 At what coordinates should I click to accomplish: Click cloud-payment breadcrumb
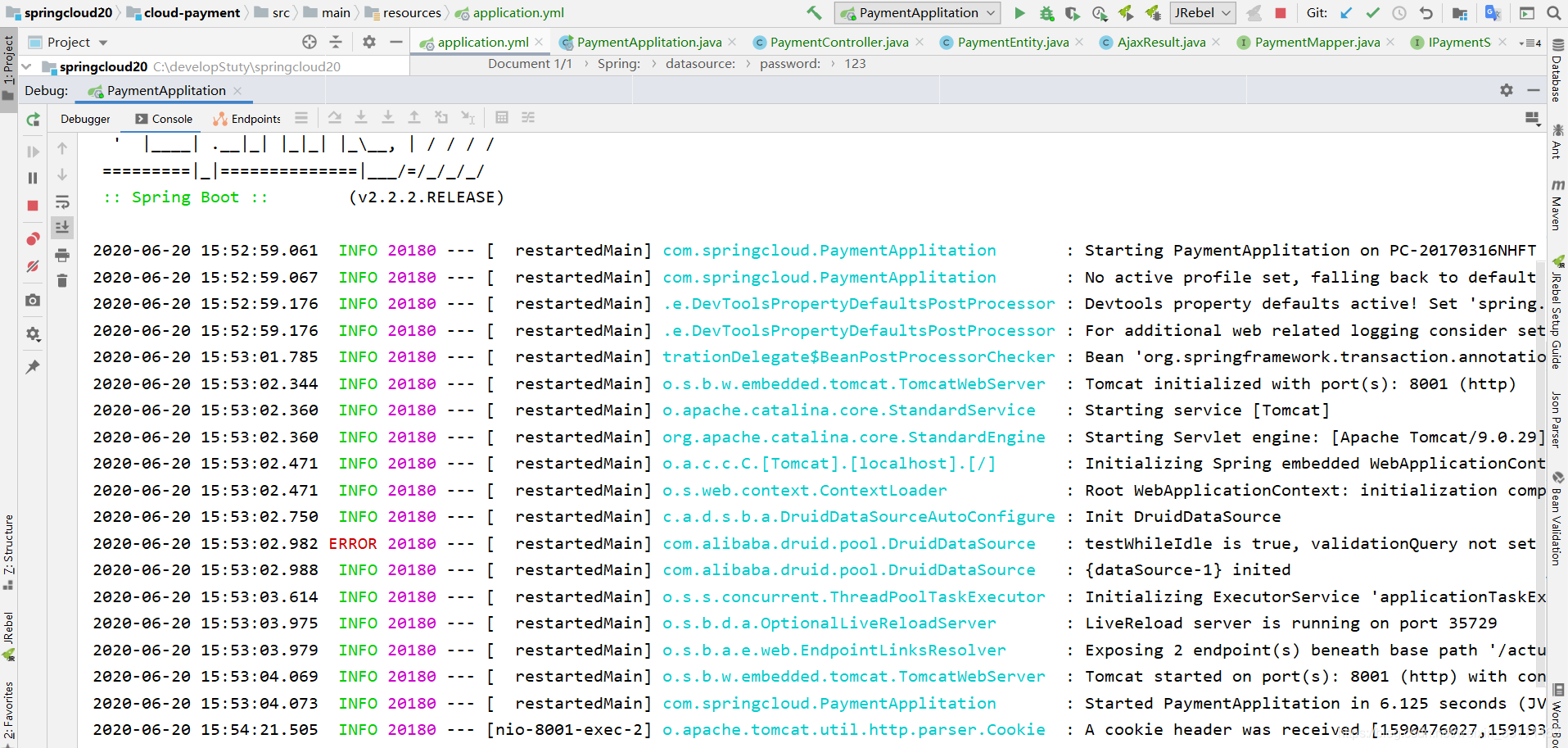183,13
